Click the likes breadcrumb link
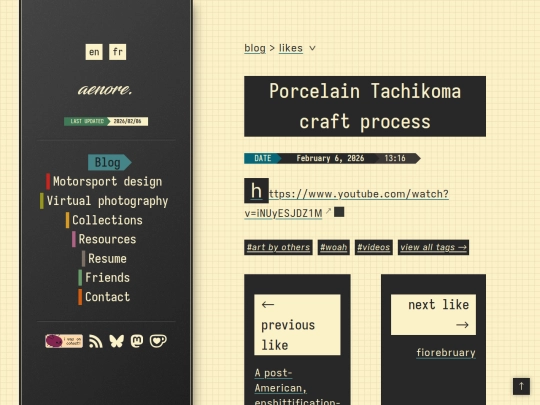Image resolution: width=540 pixels, height=405 pixels. (291, 48)
